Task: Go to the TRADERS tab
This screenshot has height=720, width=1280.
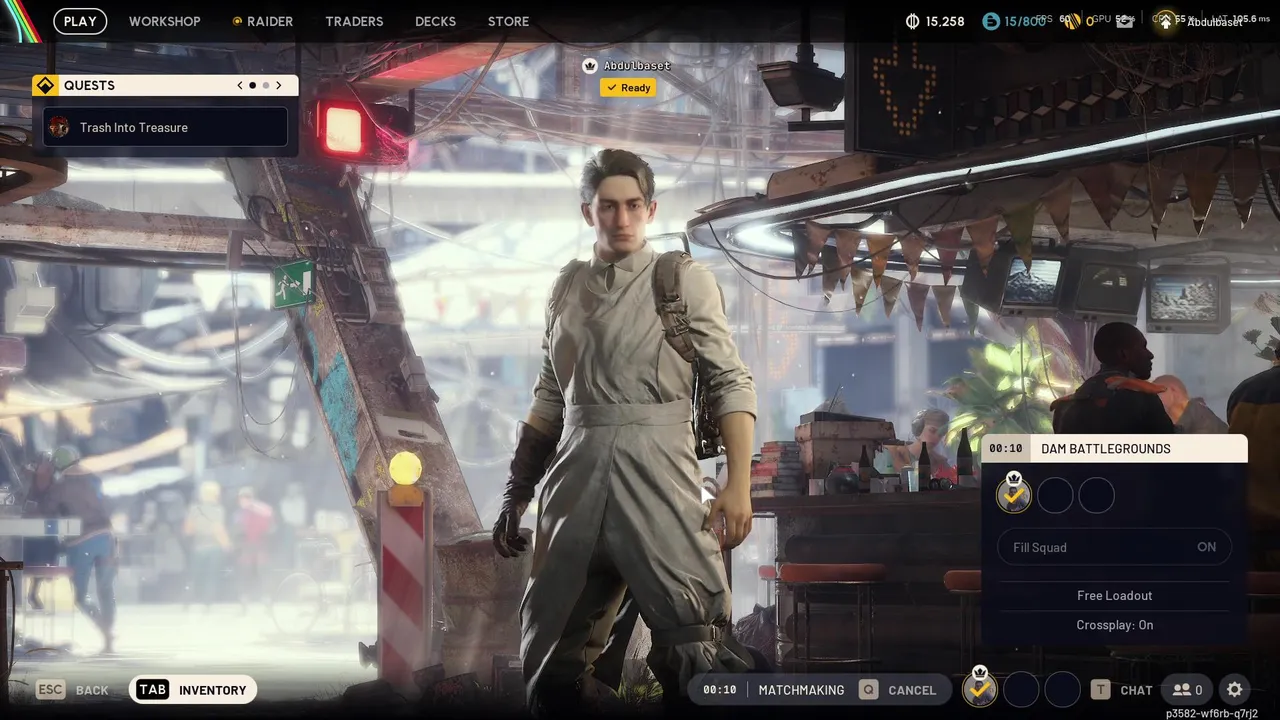Action: [354, 21]
